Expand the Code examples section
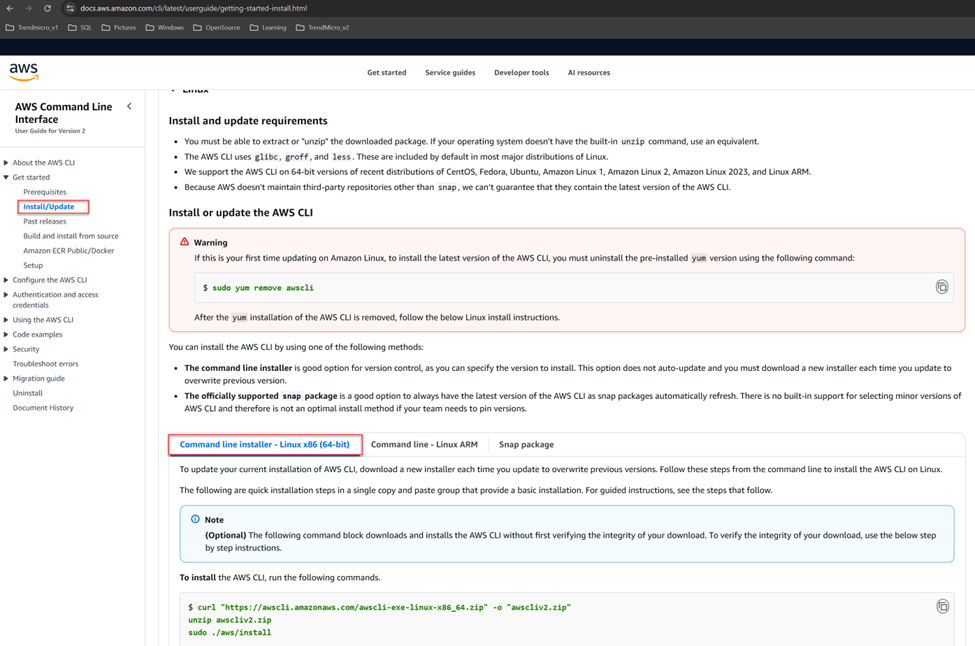 point(6,335)
